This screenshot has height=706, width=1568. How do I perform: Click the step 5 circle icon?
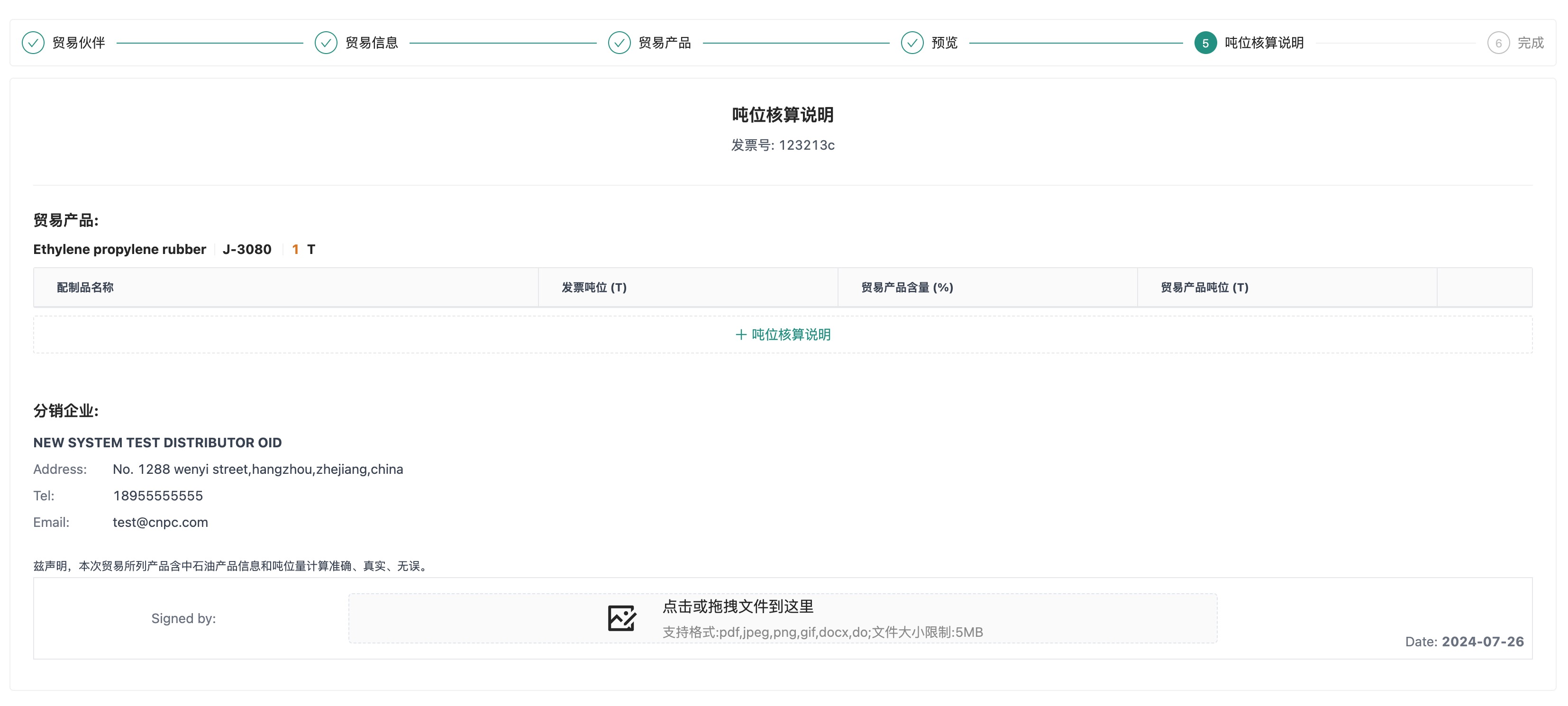point(1205,43)
